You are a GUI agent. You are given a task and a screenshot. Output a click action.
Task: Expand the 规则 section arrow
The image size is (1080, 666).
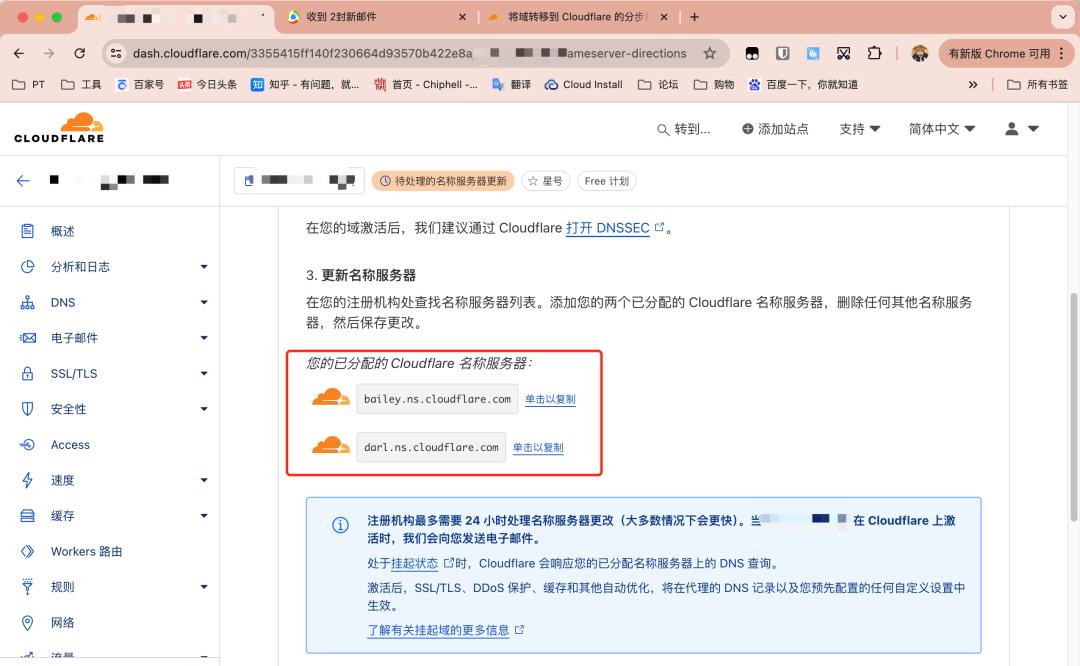[204, 587]
